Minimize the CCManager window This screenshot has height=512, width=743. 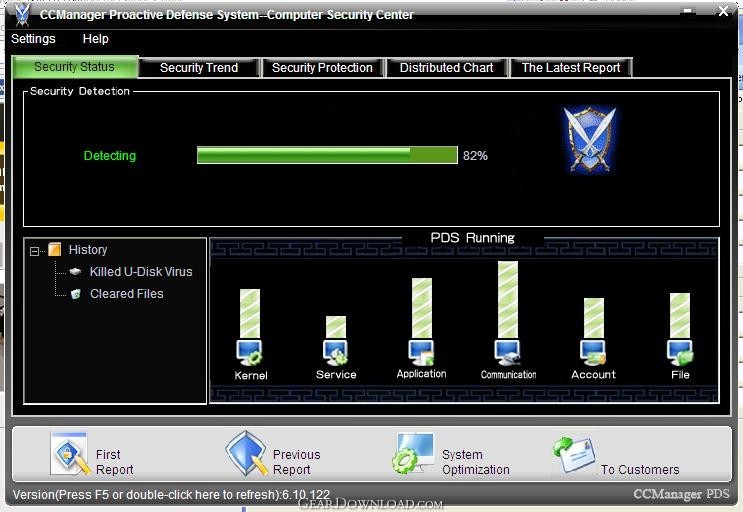[689, 11]
